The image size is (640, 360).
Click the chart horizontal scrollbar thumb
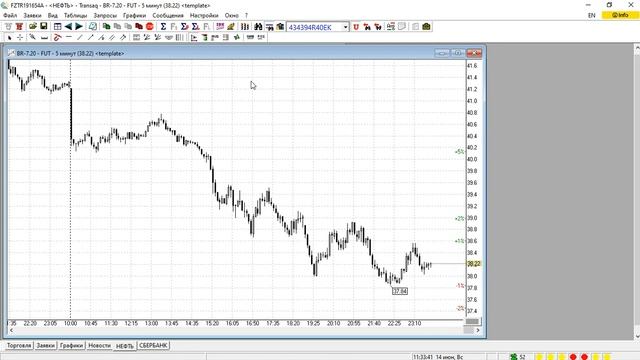(x=469, y=330)
